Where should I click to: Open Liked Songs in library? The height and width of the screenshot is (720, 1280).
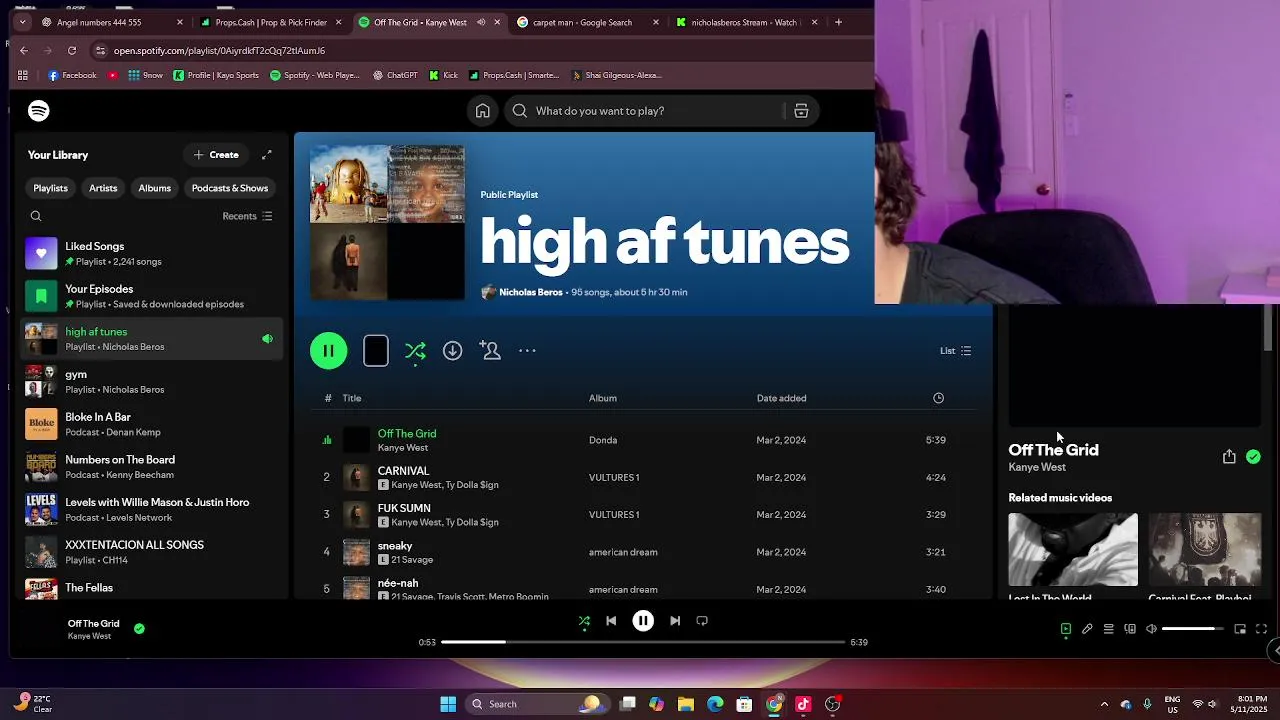click(152, 254)
